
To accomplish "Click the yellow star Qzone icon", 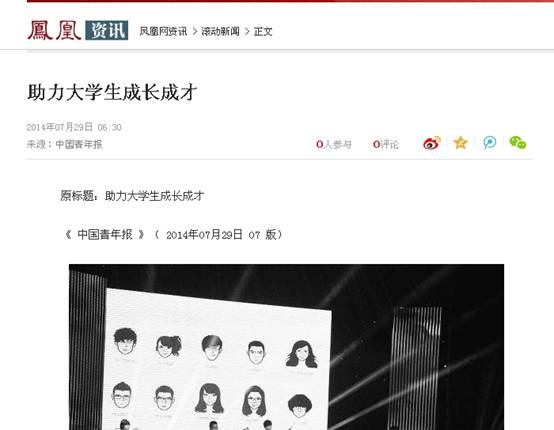I will 460,143.
